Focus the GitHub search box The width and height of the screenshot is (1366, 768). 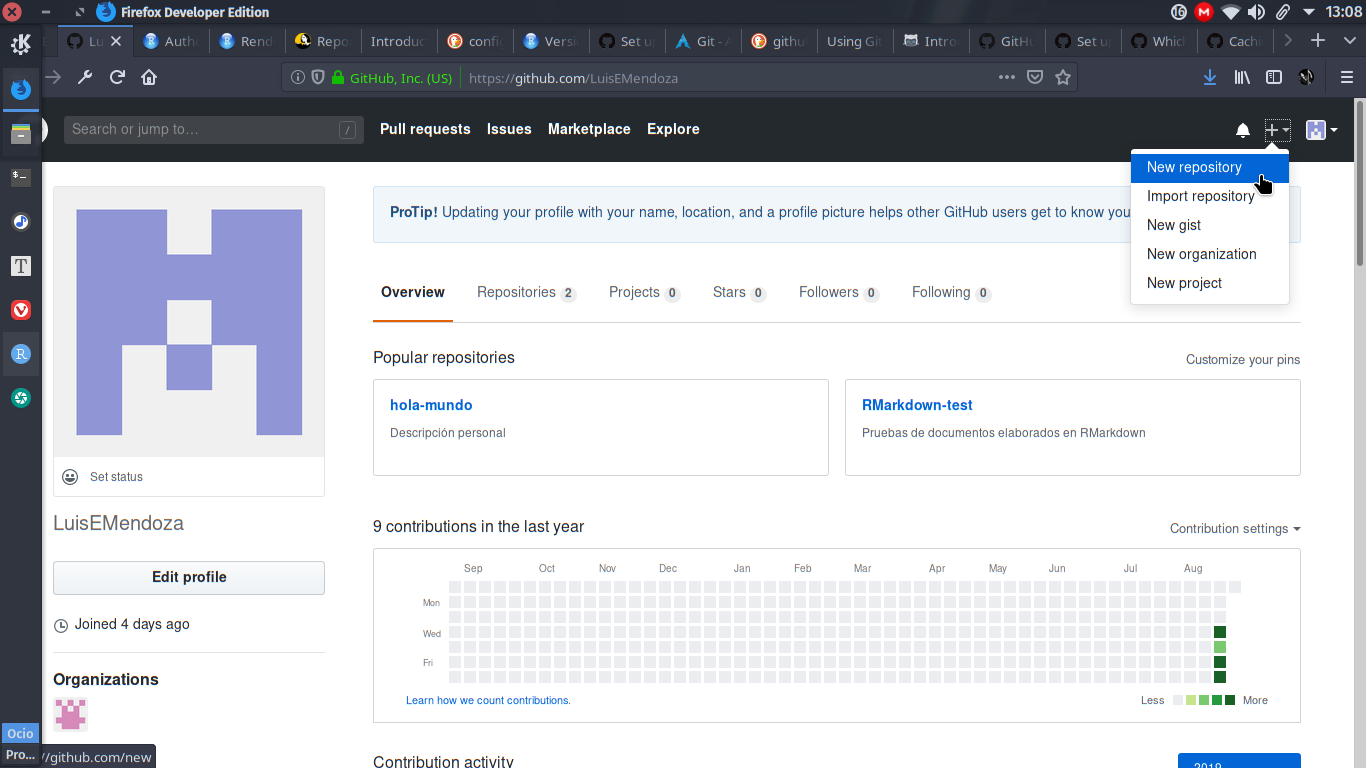pos(213,129)
